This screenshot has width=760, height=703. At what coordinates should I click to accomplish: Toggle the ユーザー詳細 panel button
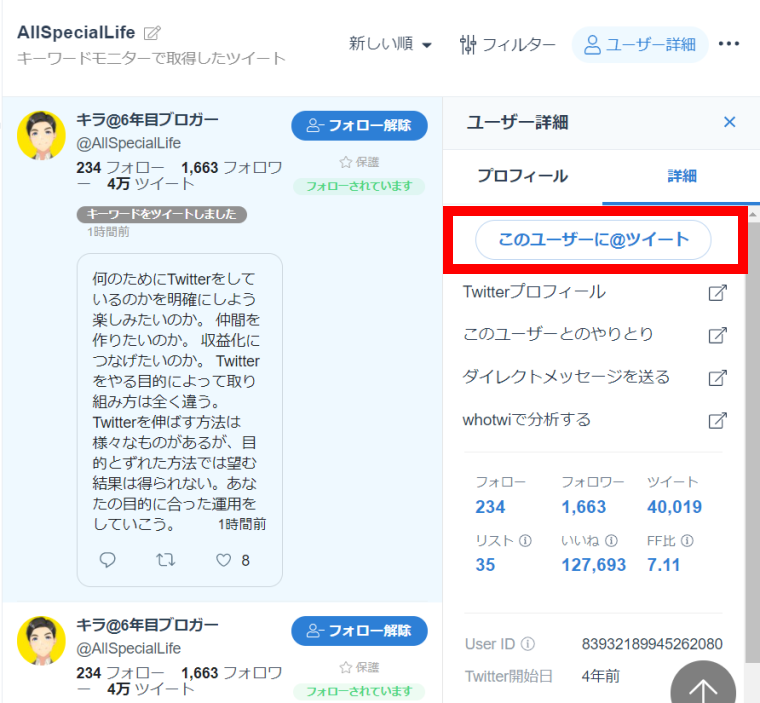pos(640,44)
